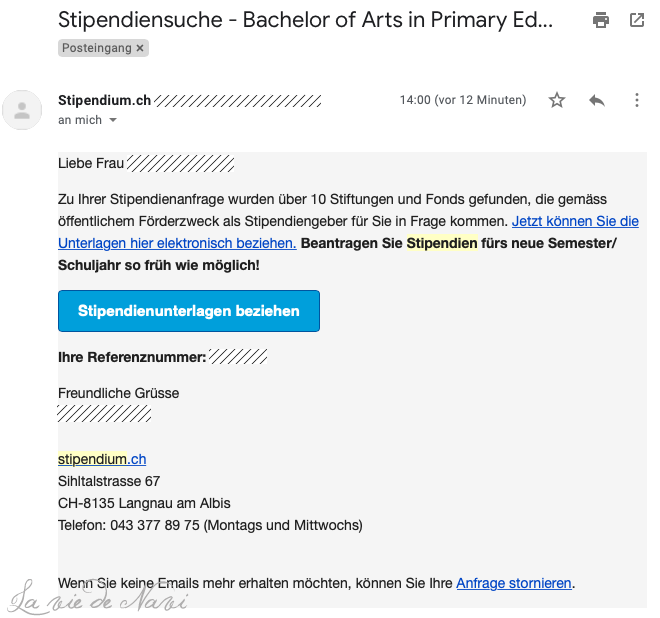Click the address line "Sihltalstrasse 67"
Screen dimensions: 660x618
point(109,481)
